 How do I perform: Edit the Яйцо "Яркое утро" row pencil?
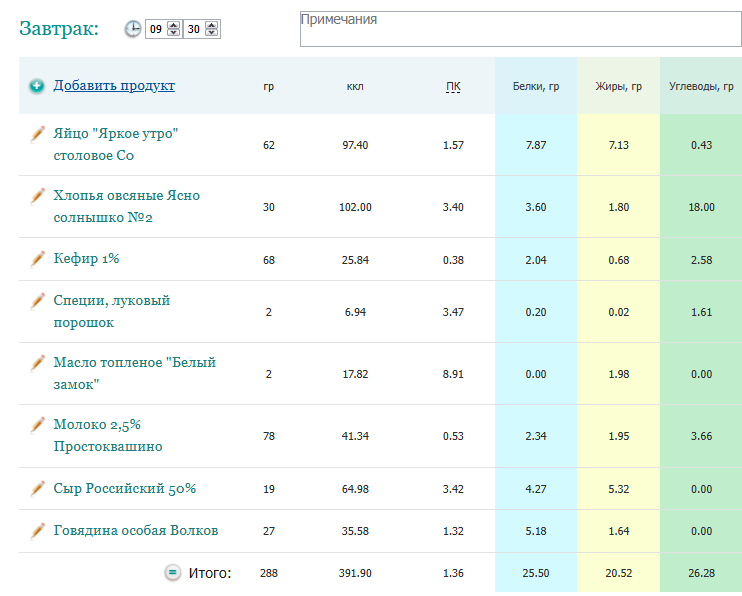click(37, 134)
